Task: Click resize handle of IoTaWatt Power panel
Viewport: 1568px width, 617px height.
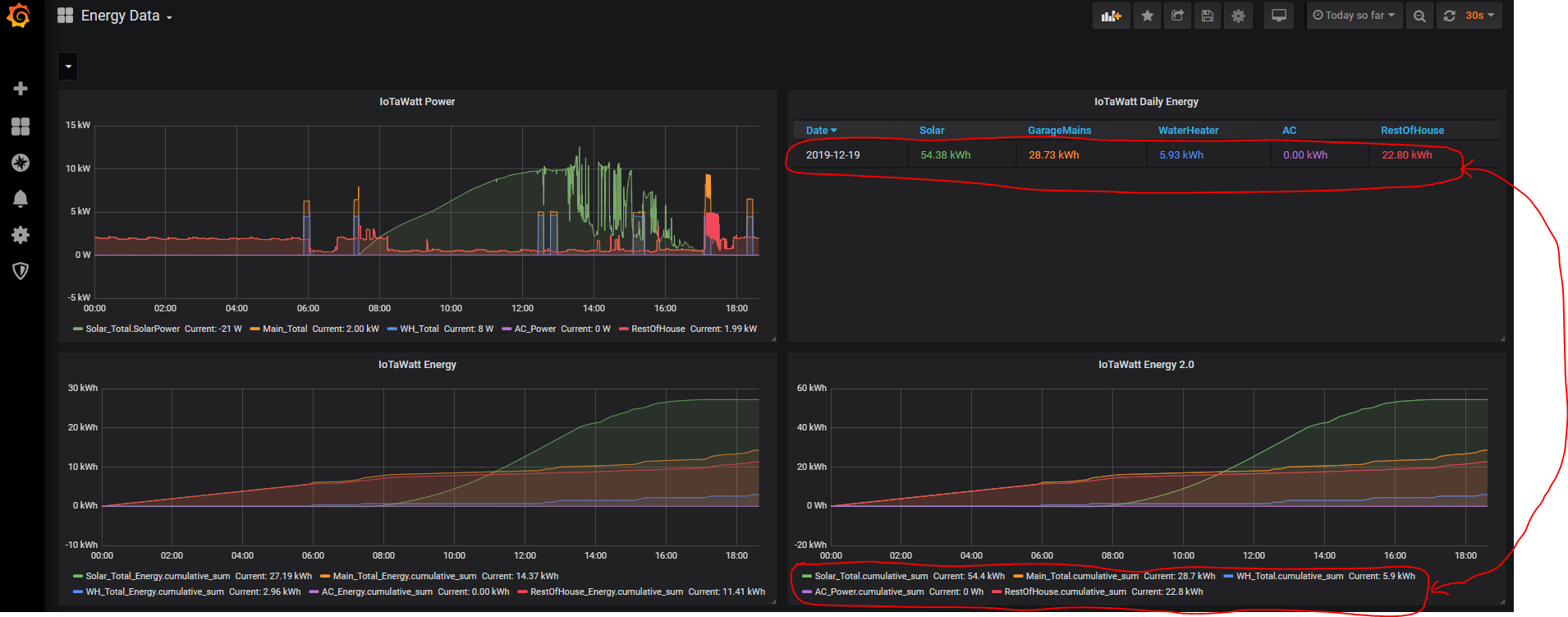Action: tap(773, 338)
